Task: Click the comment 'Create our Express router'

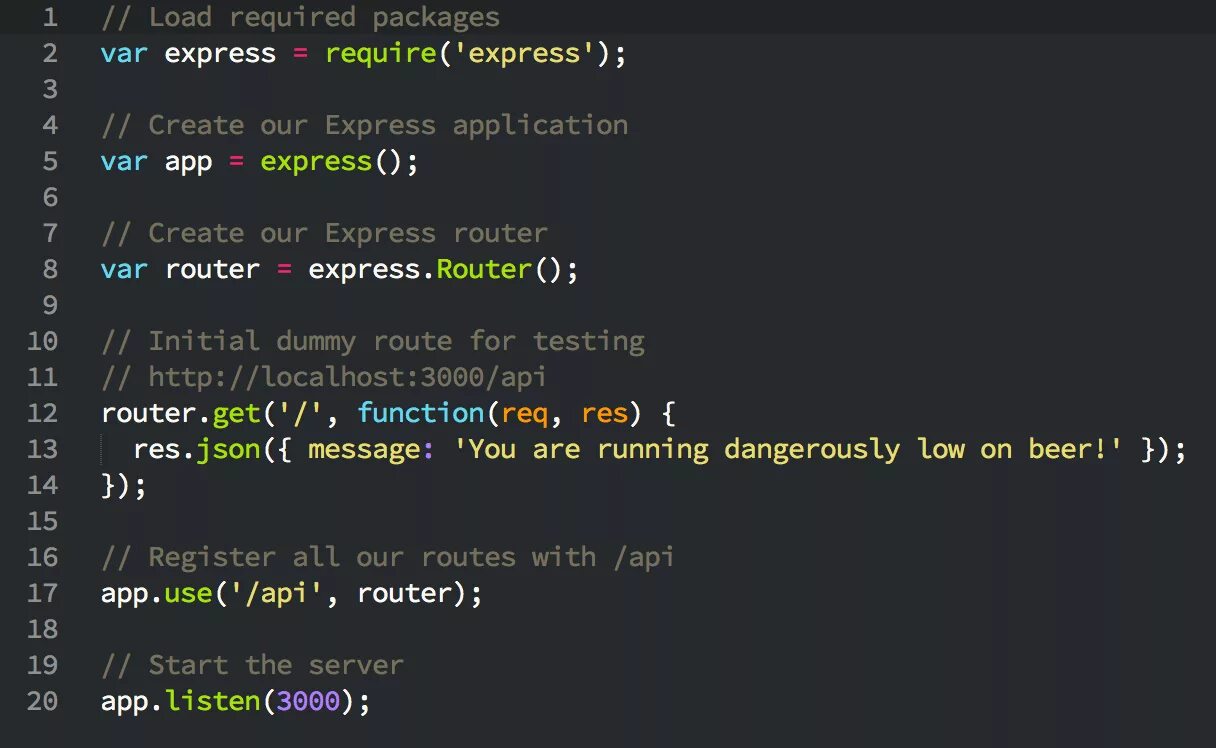Action: (324, 233)
